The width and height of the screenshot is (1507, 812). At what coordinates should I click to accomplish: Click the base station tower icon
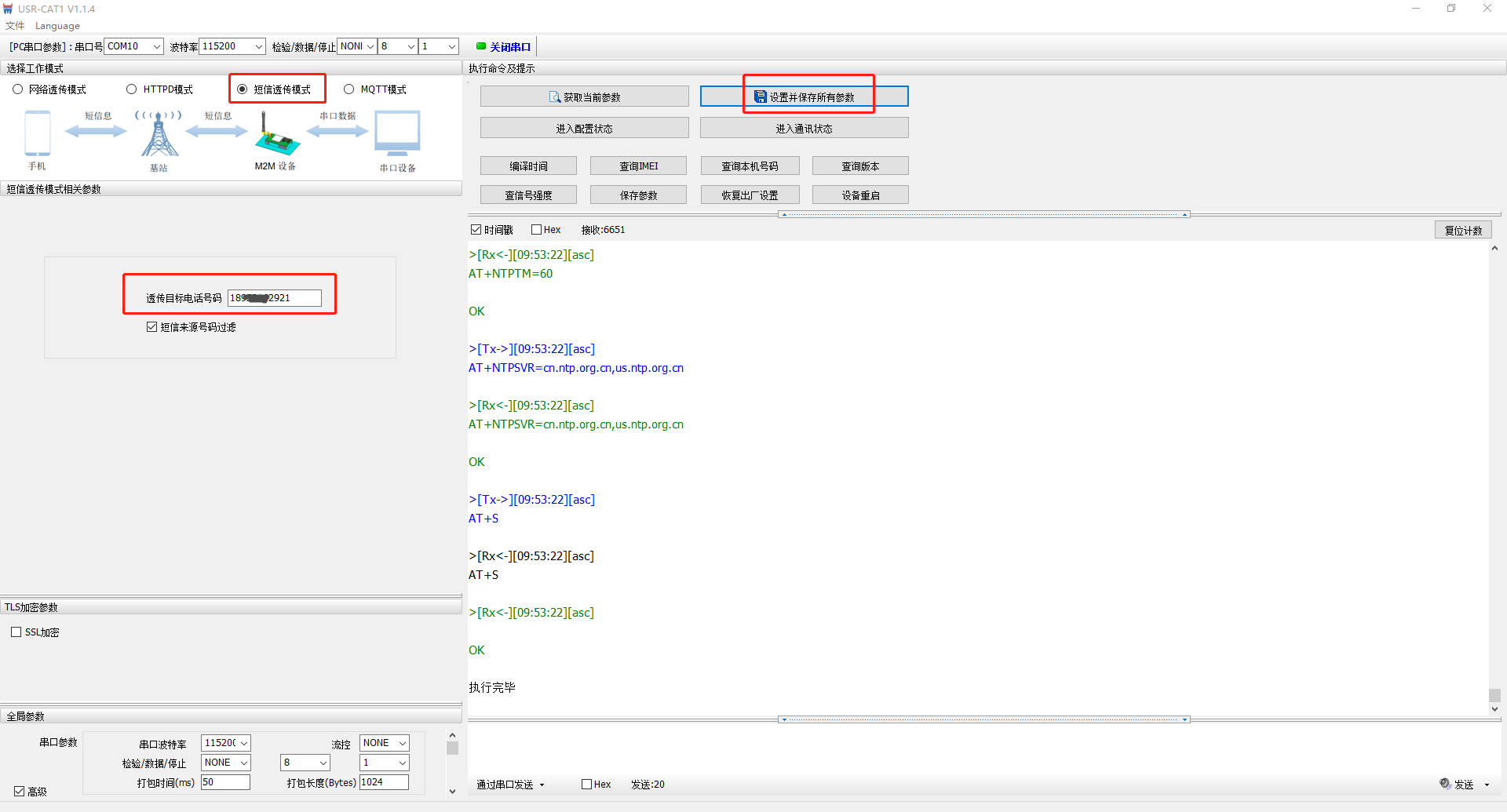tap(159, 134)
